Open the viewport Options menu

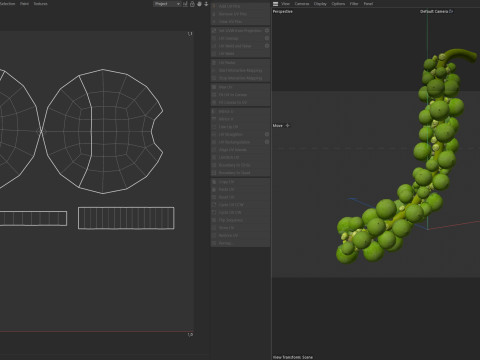338,4
